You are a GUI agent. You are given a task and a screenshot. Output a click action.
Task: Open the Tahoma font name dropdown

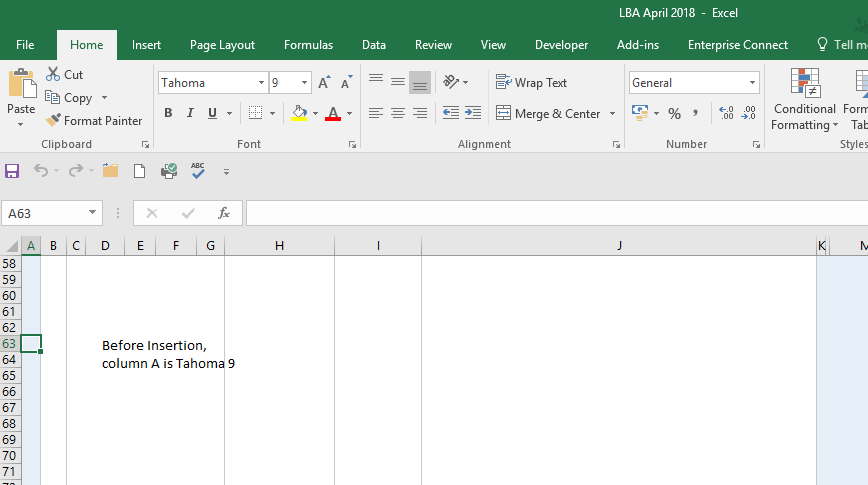(261, 82)
